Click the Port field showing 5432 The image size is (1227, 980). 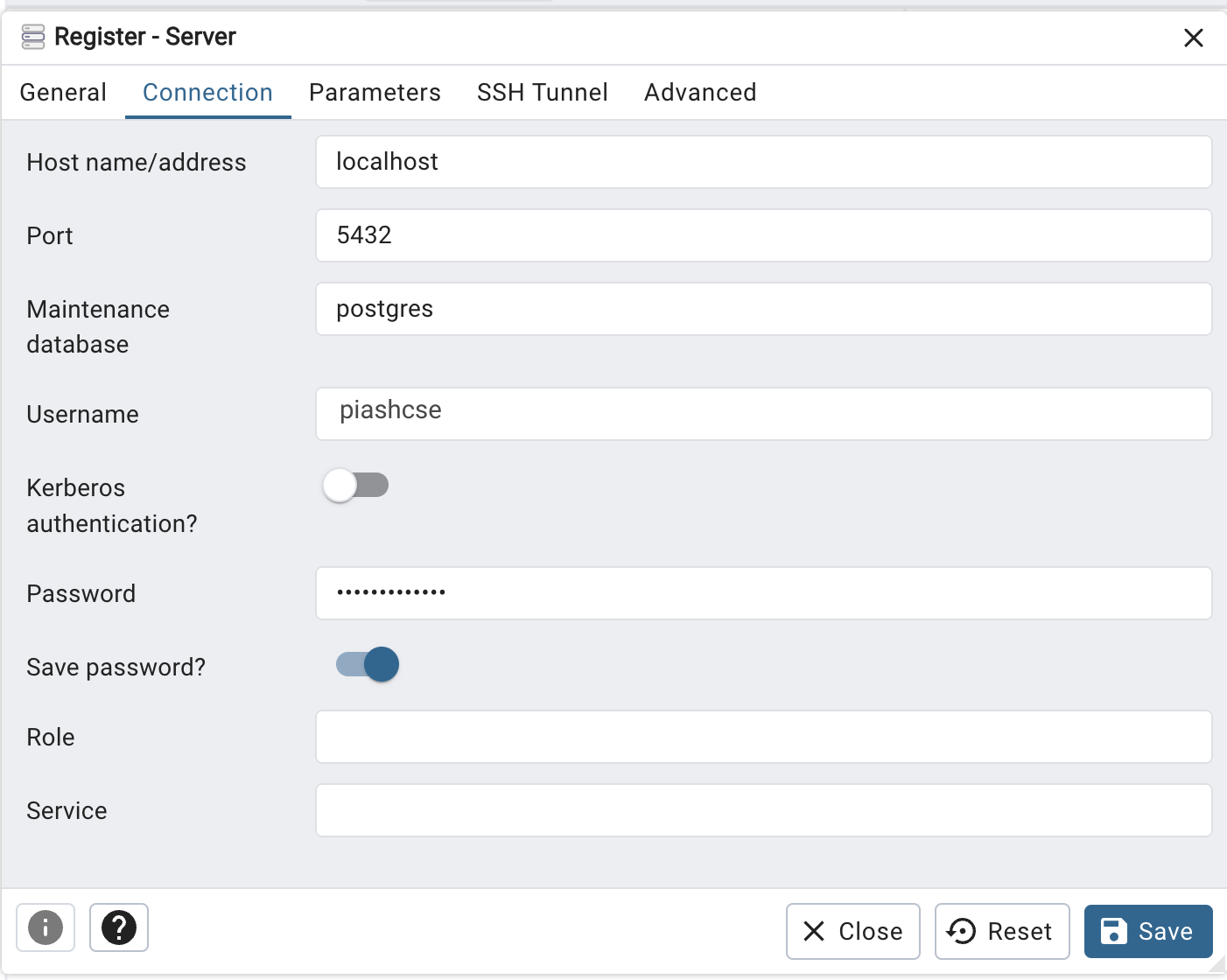(763, 235)
